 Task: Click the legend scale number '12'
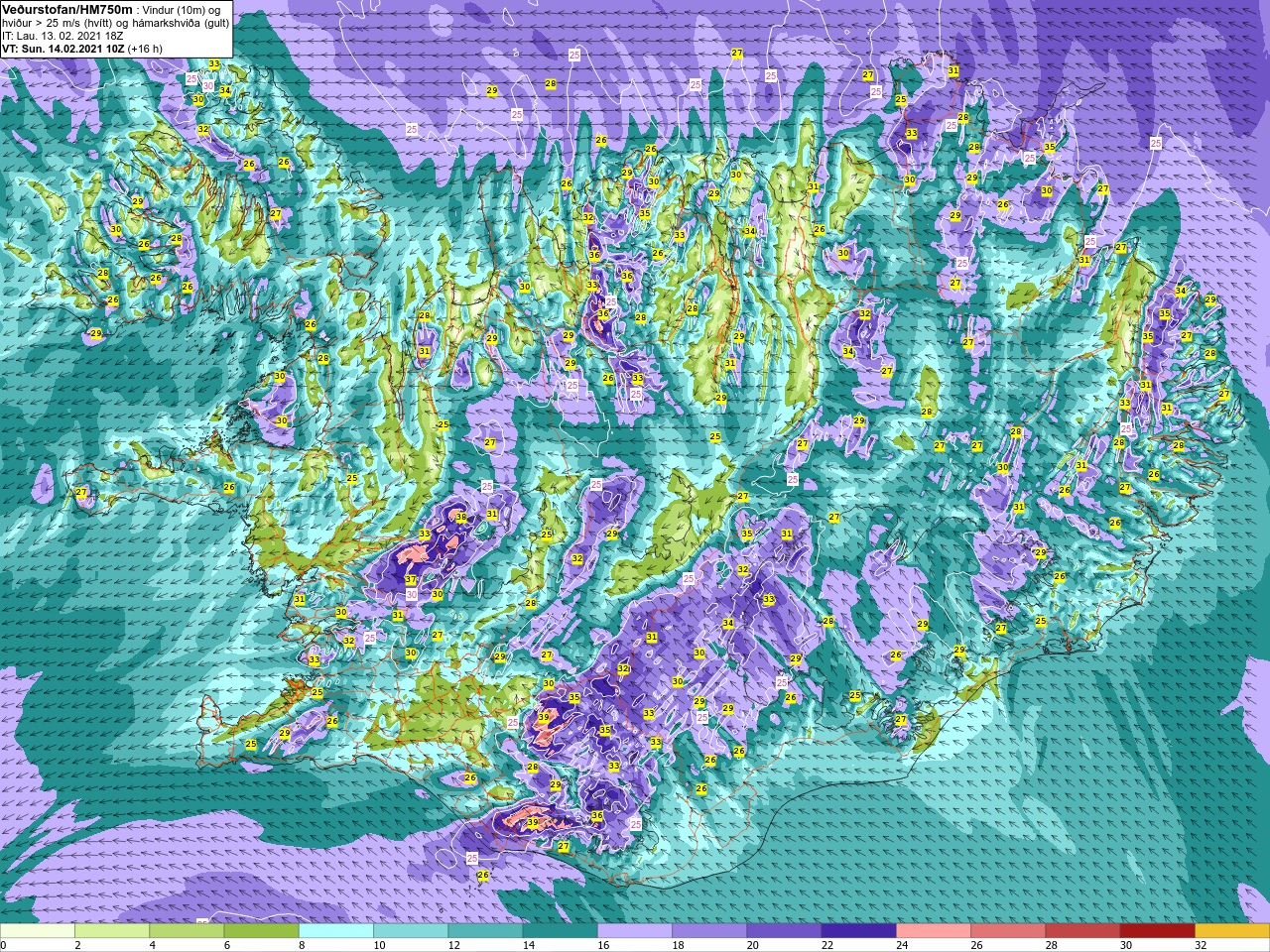click(454, 945)
